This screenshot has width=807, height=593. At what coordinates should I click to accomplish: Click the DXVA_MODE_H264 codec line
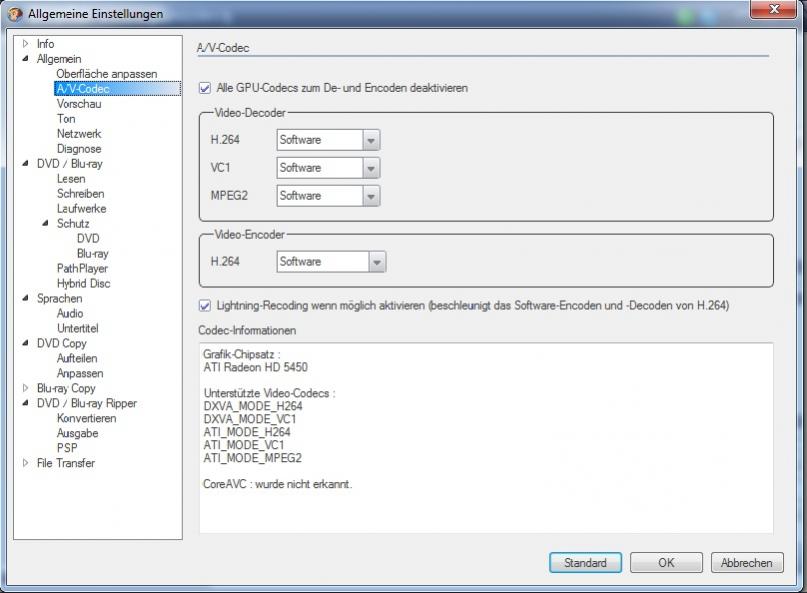tap(253, 406)
